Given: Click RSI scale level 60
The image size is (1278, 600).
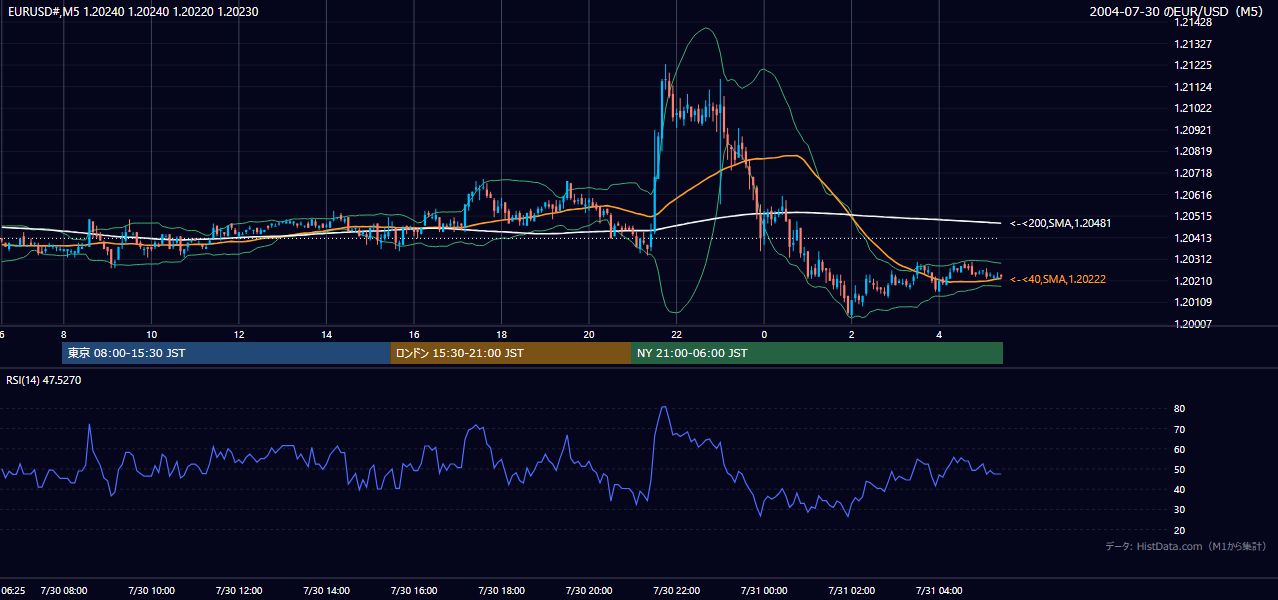Looking at the screenshot, I should 1180,449.
